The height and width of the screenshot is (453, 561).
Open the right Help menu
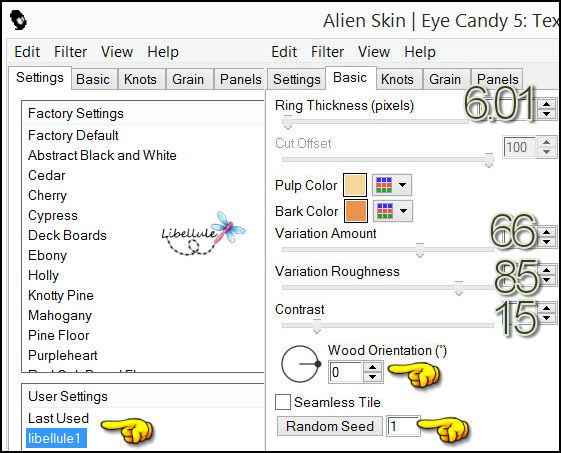(x=420, y=52)
